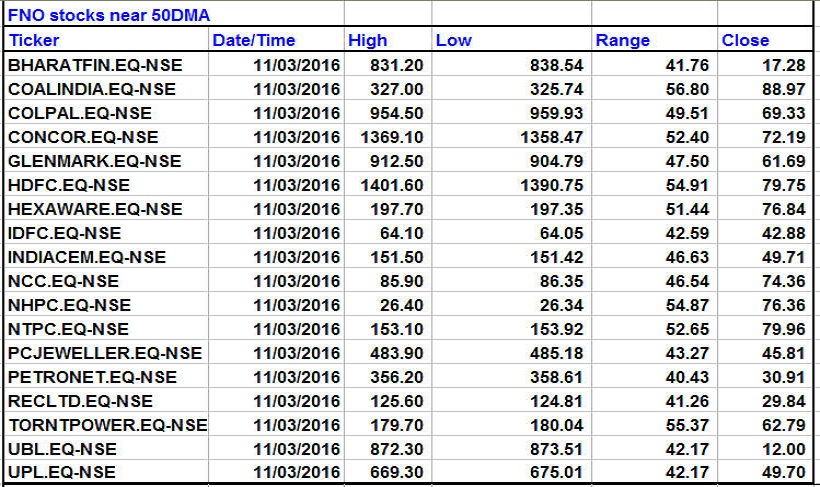Select Range value 43.27 for PCJEWELLER
The height and width of the screenshot is (487, 820).
(x=688, y=354)
